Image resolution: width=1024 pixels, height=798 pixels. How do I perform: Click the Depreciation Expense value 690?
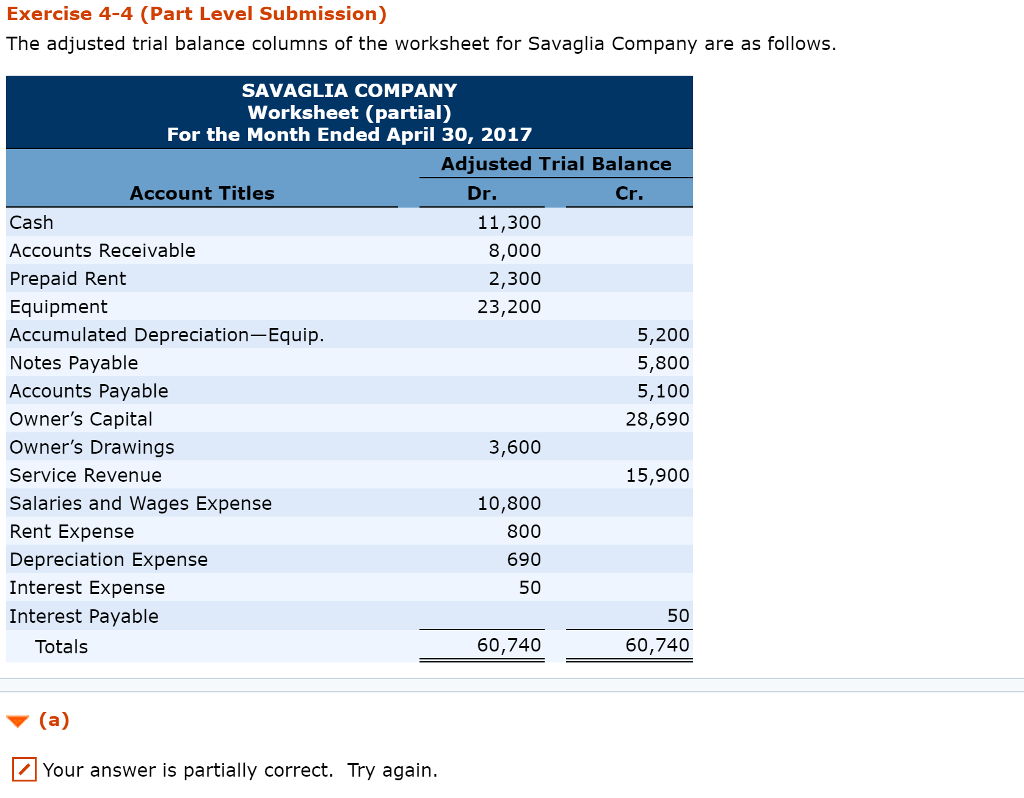[523, 559]
